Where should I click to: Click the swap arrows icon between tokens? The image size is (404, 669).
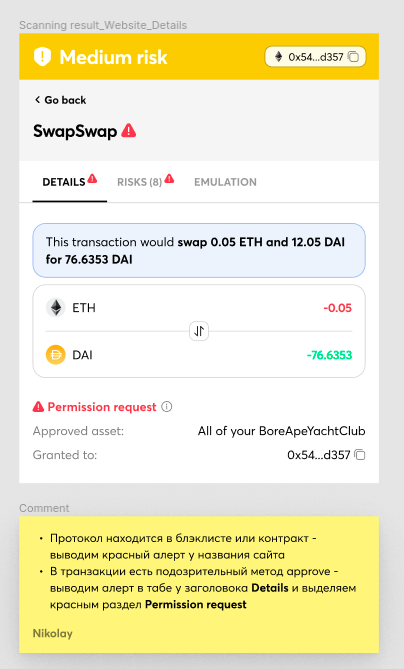tap(199, 331)
